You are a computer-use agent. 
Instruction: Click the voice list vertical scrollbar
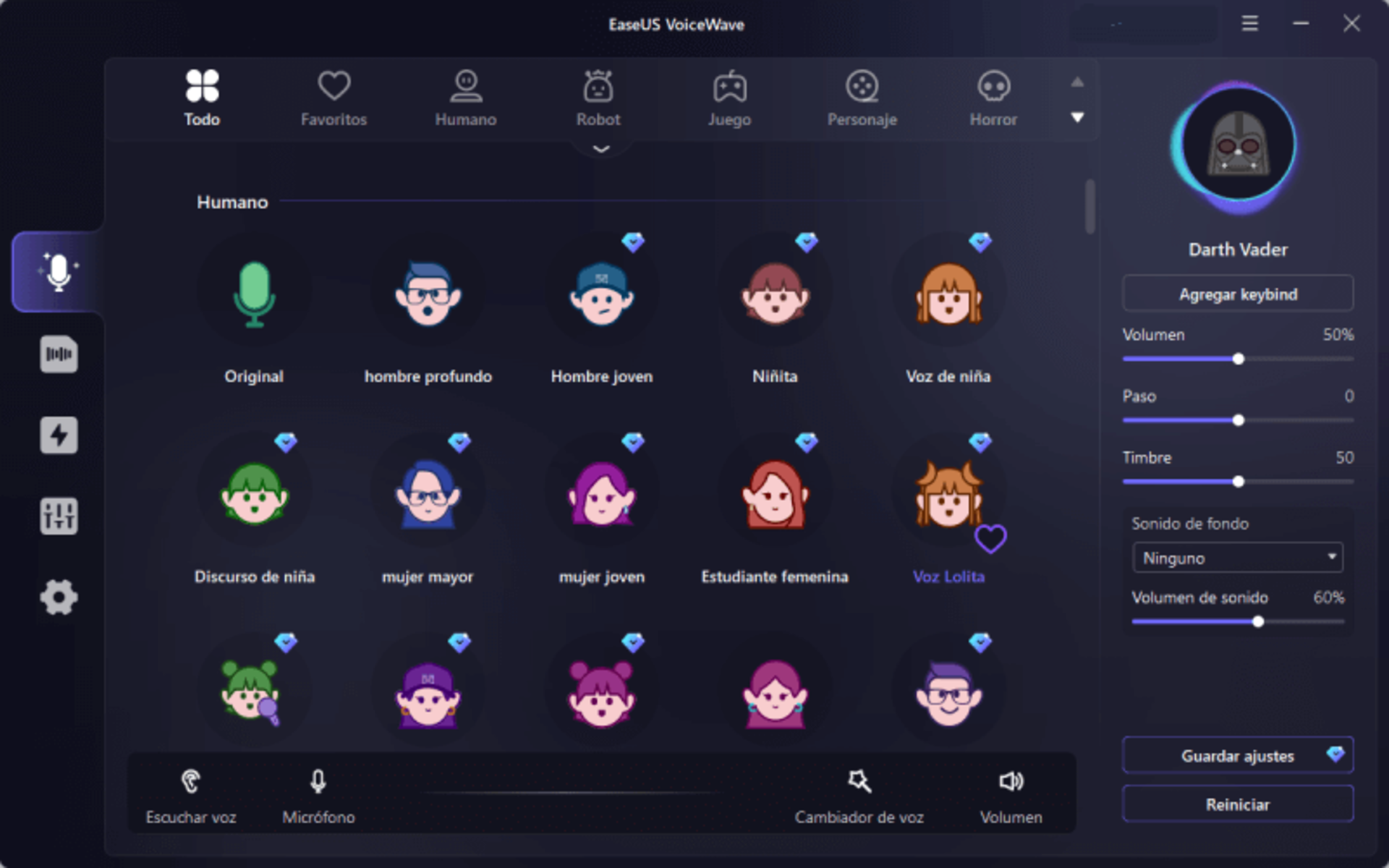click(1089, 207)
